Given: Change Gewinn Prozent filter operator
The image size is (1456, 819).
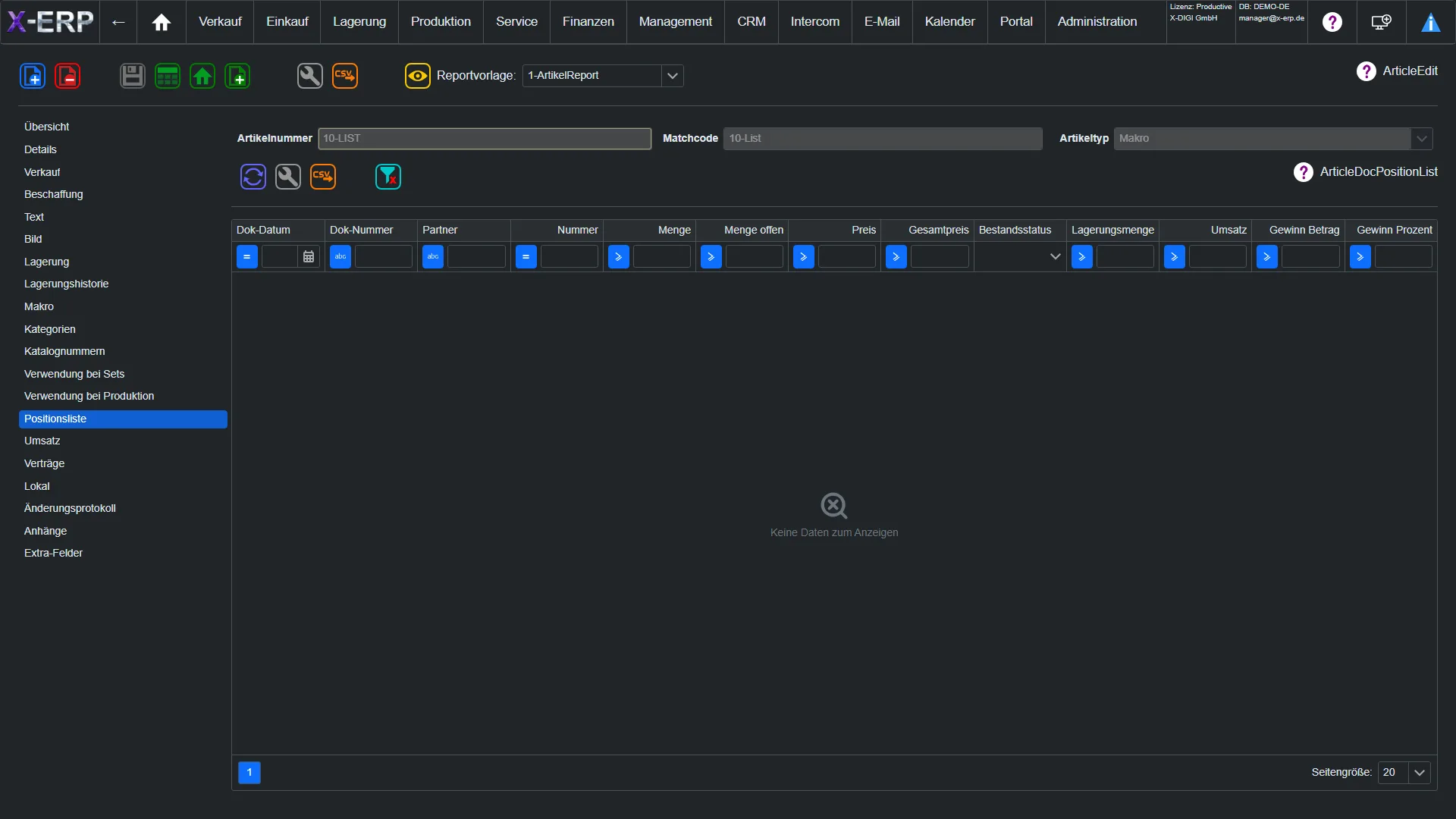Looking at the screenshot, I should 1360,257.
